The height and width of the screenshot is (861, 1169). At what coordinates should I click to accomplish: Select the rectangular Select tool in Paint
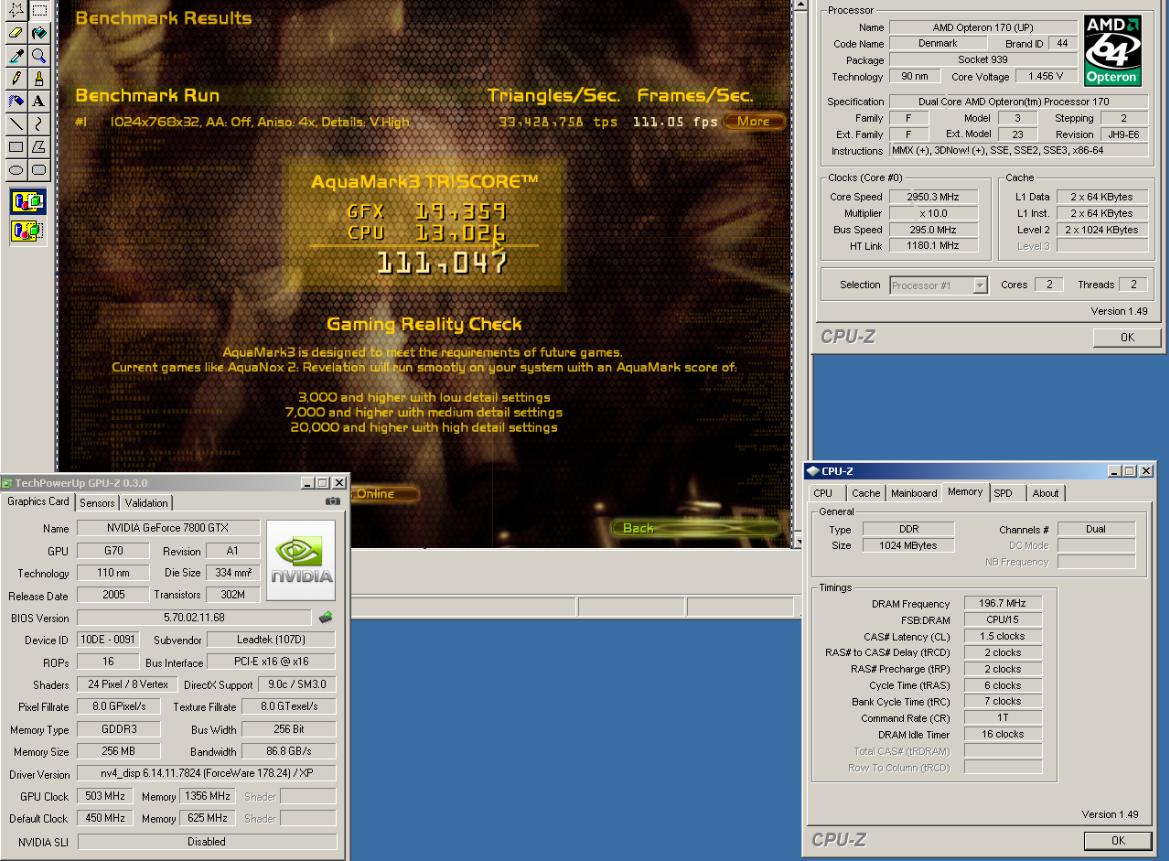point(39,10)
